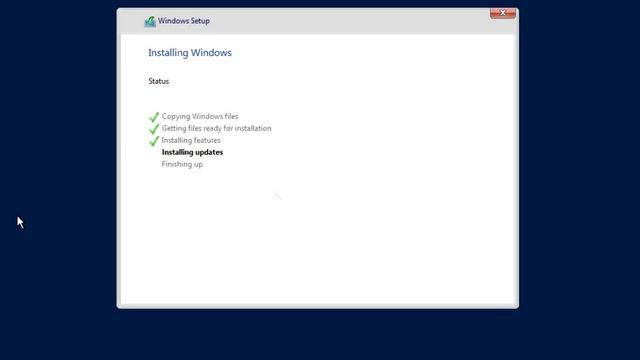The width and height of the screenshot is (640, 360).
Task: Click the 'Finishing up' step text
Action: pyautogui.click(x=182, y=164)
